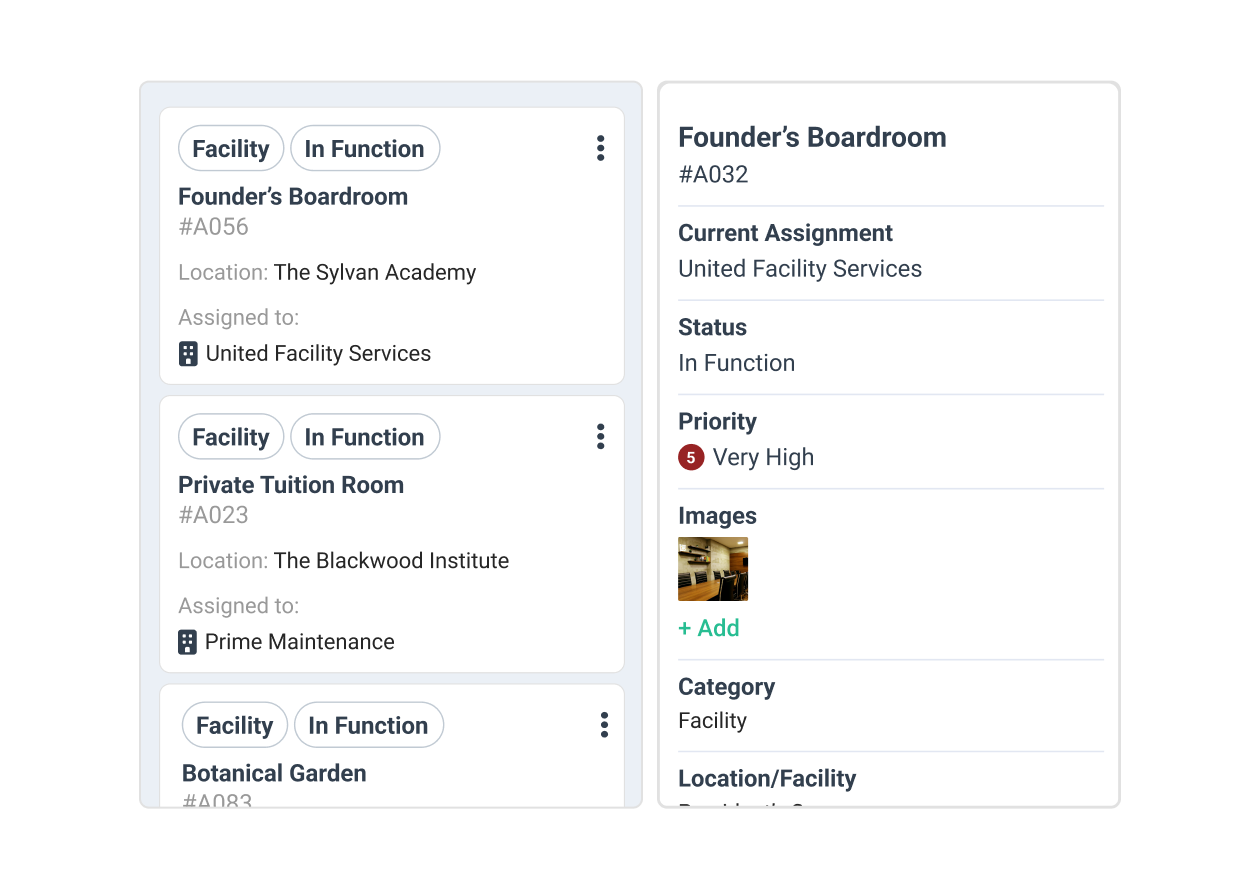Click the + Add images link
The image size is (1260, 889).
tap(709, 628)
